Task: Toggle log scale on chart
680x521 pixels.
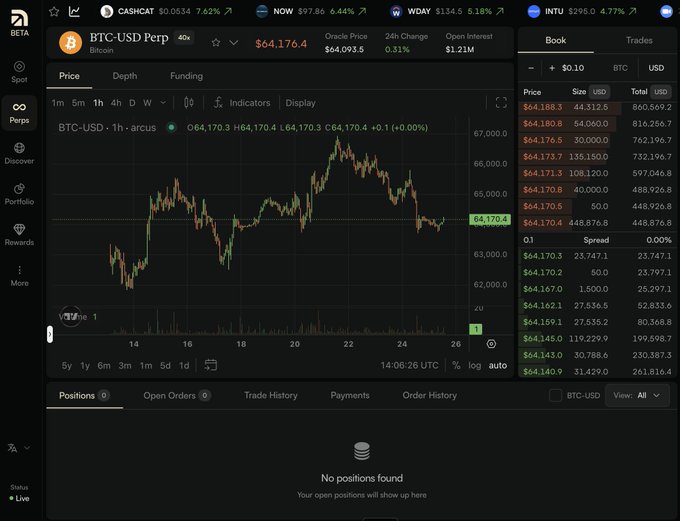Action: tap(474, 365)
